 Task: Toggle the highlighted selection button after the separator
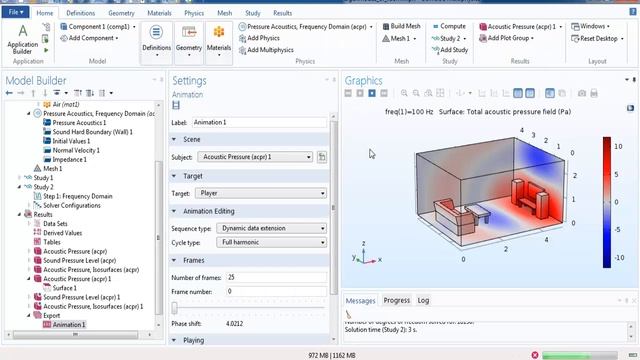550,93
